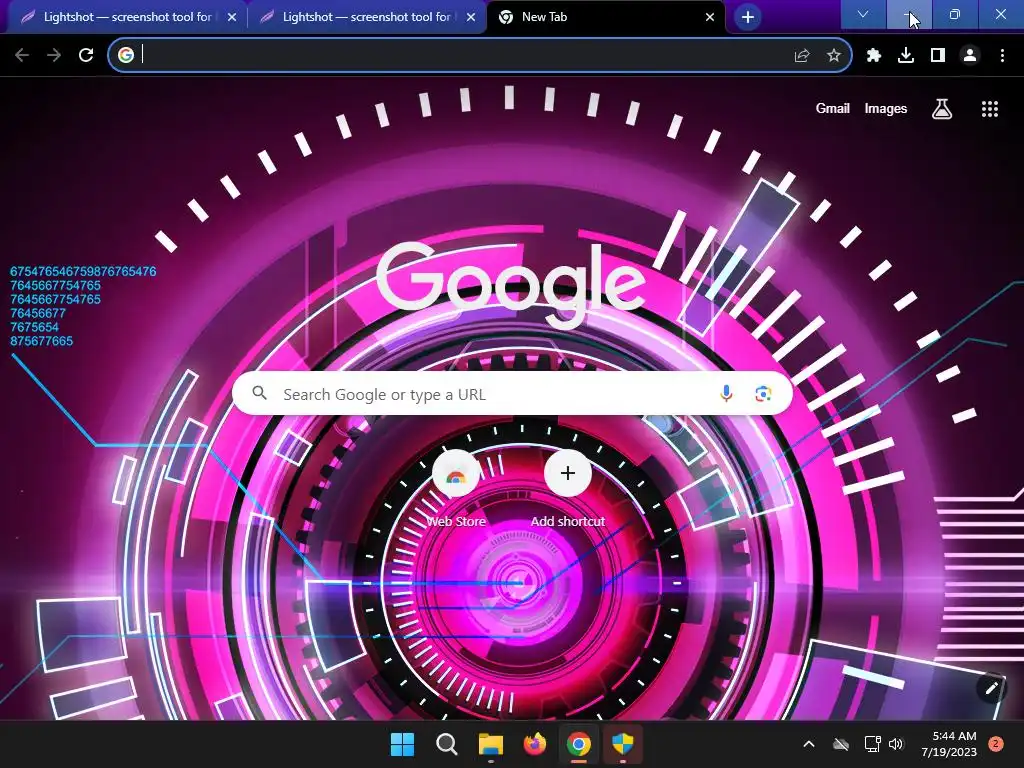This screenshot has height=768, width=1024.
Task: Show hidden system tray icons
Action: [x=808, y=744]
